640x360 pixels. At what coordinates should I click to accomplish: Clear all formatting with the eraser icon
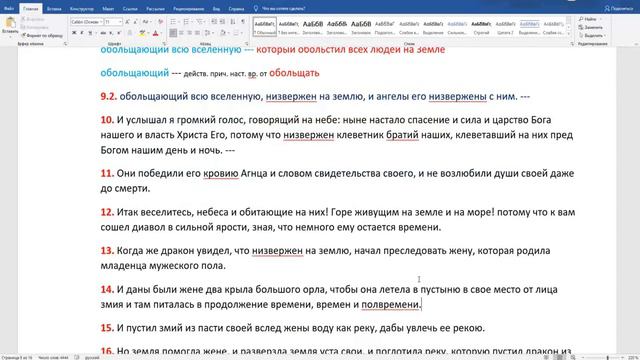point(160,22)
